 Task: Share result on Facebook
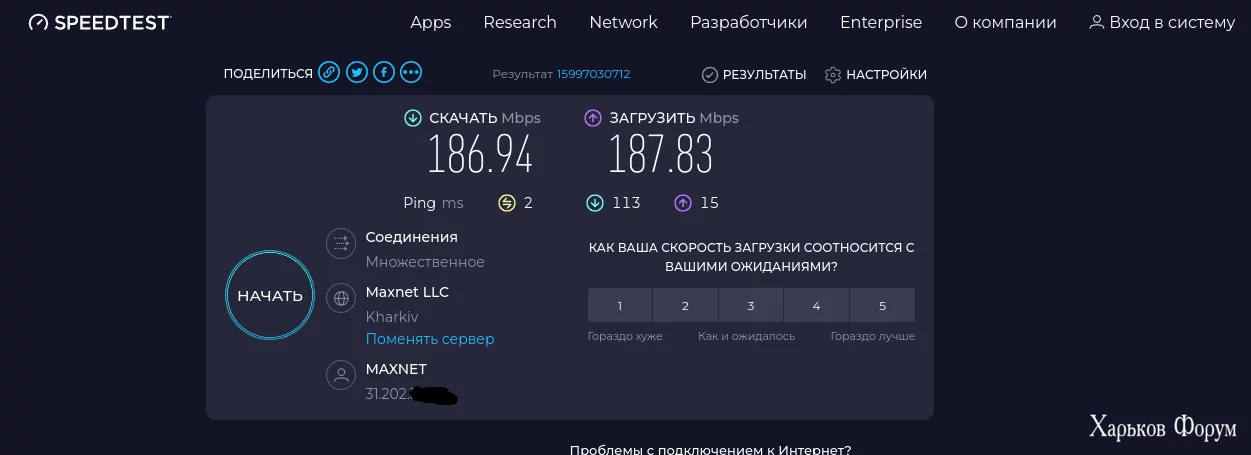pyautogui.click(x=384, y=73)
